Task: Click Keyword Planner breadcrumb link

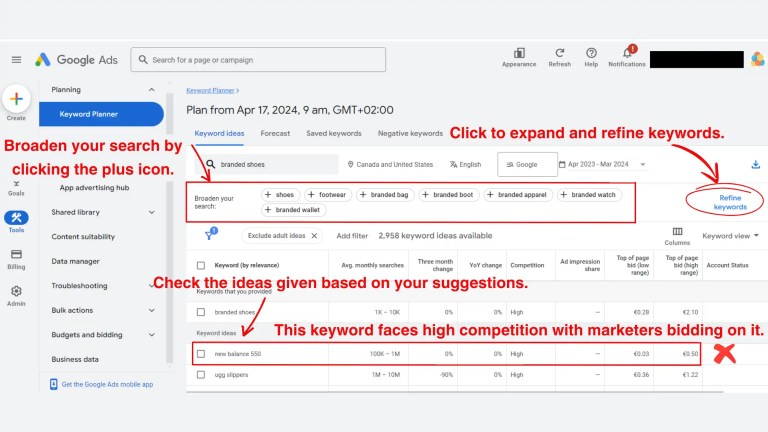Action: [x=210, y=91]
